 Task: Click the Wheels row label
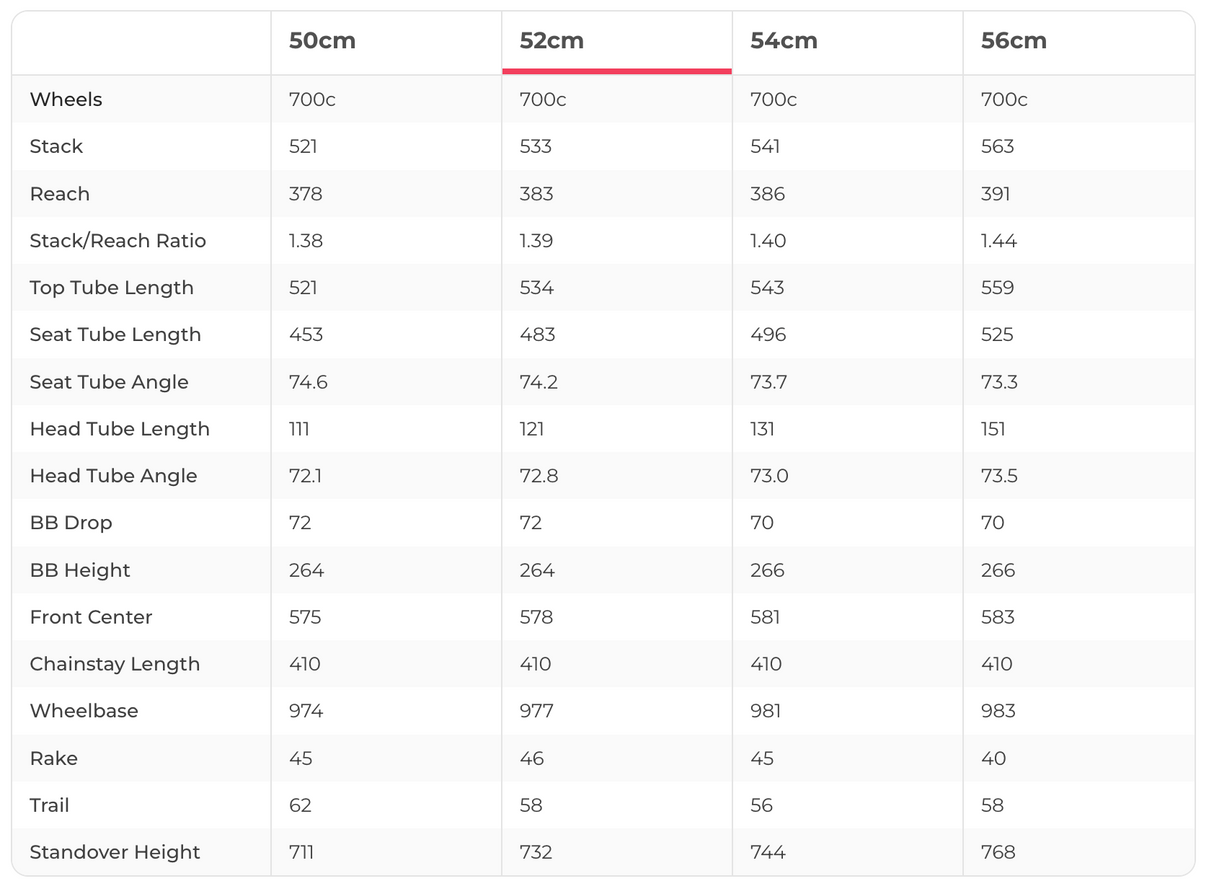tap(66, 99)
